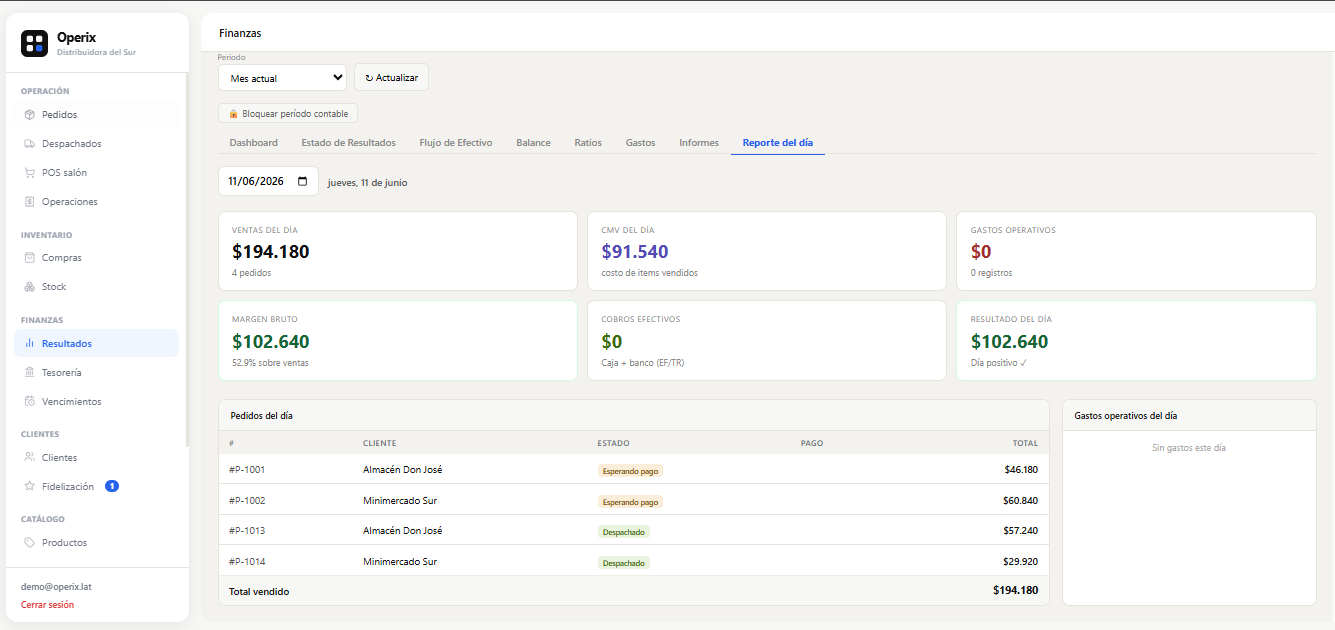The image size is (1335, 630).
Task: Navigate to Operaciones
Action: pyautogui.click(x=97, y=202)
